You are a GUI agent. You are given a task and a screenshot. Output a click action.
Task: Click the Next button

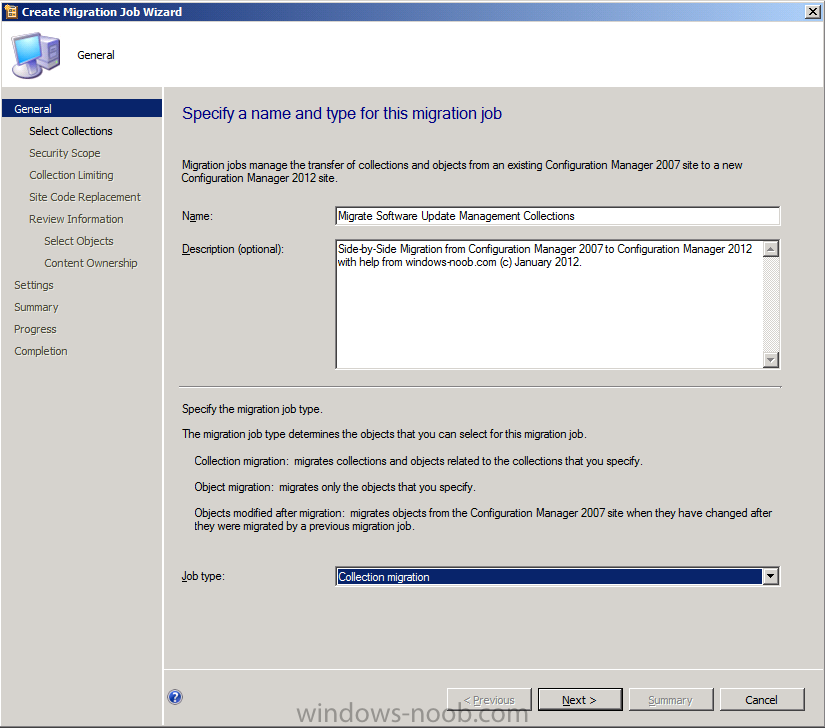[580, 700]
